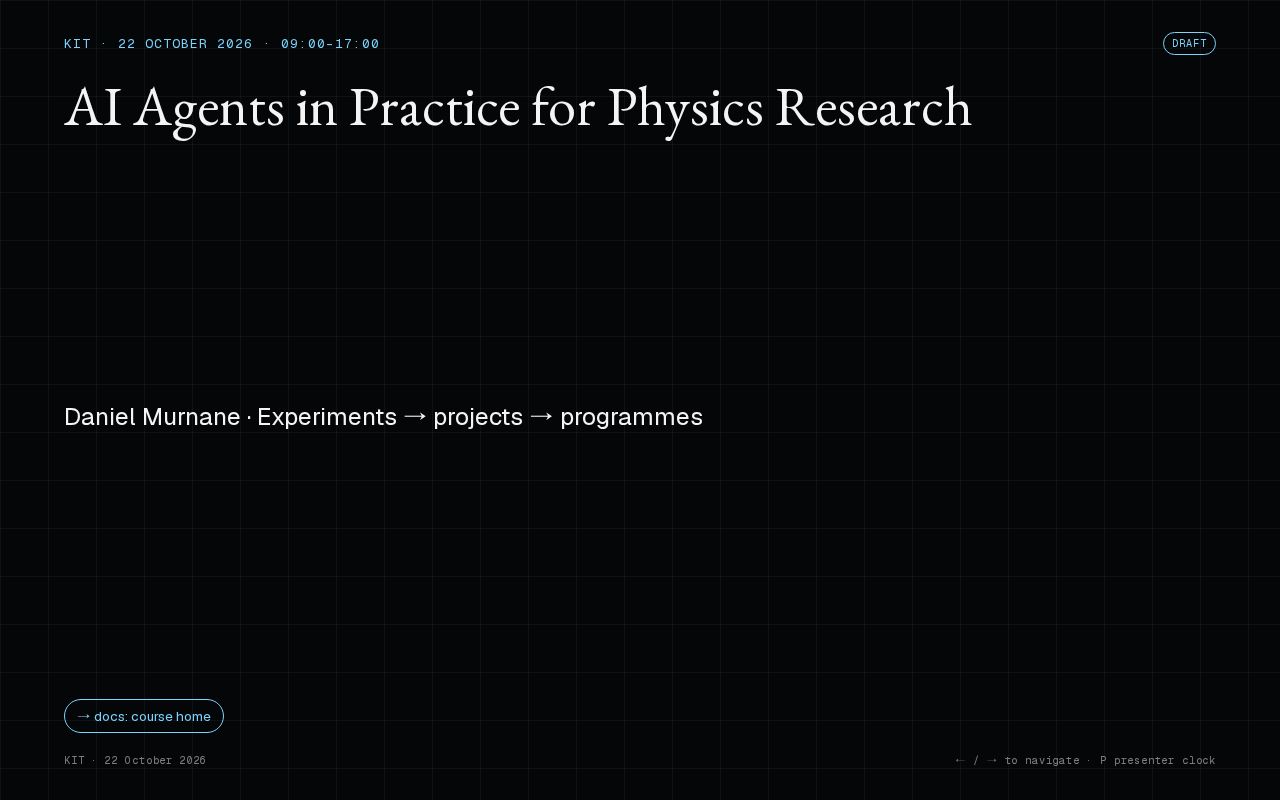Click the header line 'KIT · 22 OCTOBER 2026 · 09:00-17:00'
The height and width of the screenshot is (800, 1280).
click(x=222, y=44)
